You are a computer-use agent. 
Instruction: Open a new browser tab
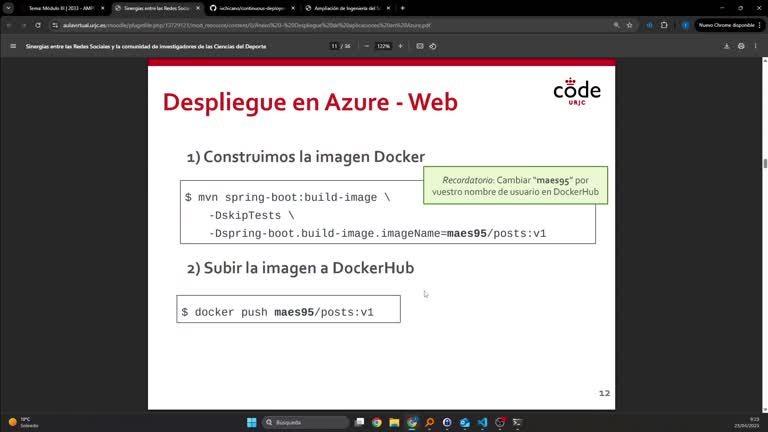click(x=403, y=8)
